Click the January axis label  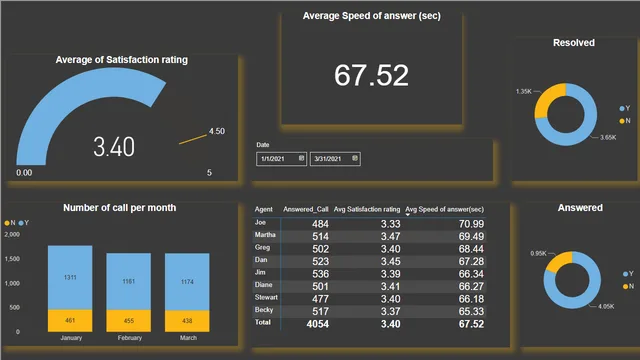71,338
